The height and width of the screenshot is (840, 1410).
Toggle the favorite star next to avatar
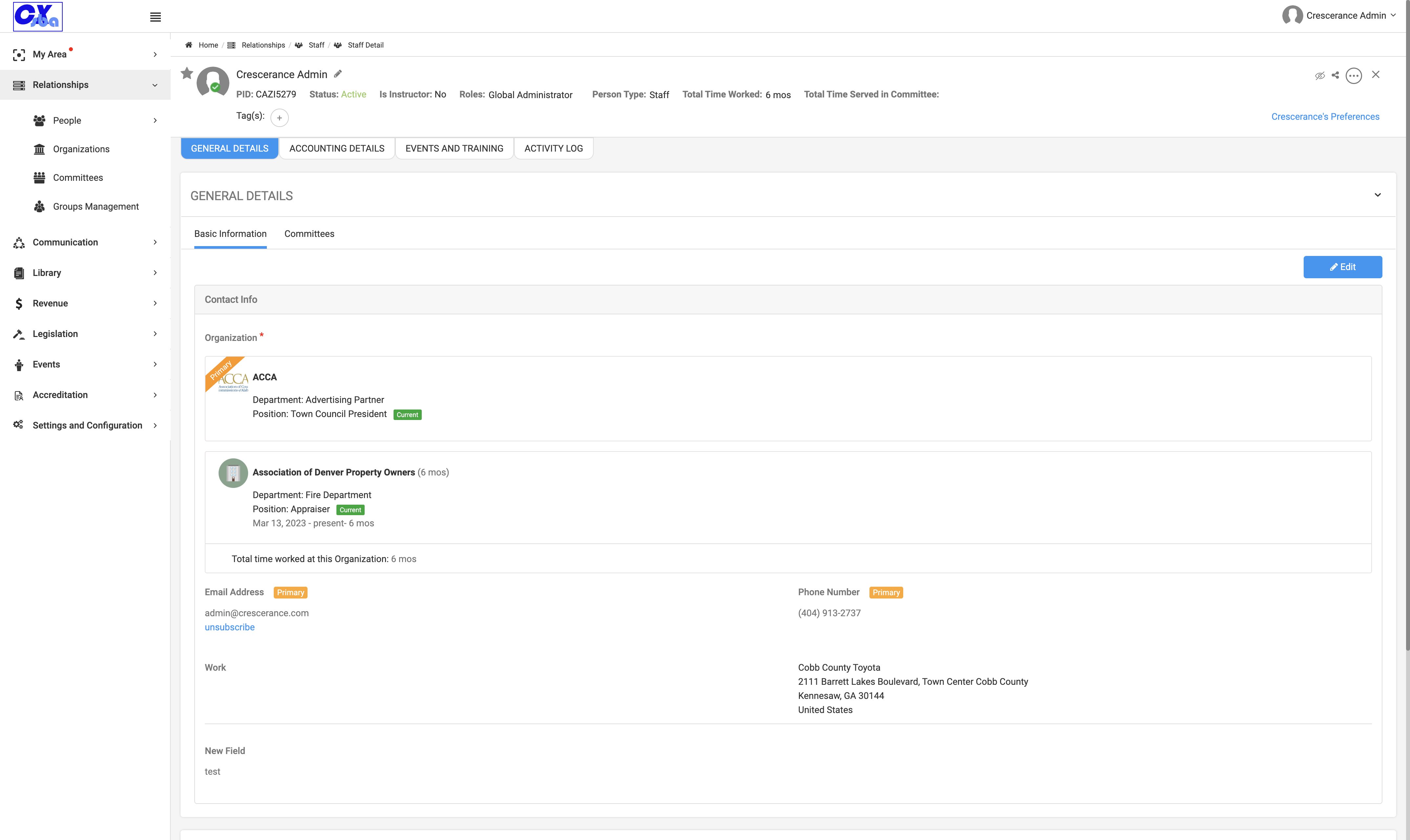(187, 73)
